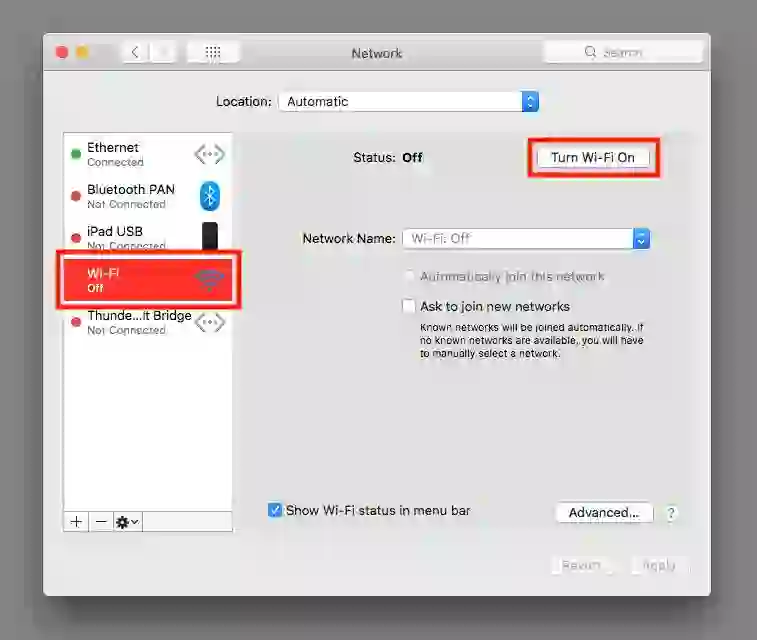Toggle Automatically join this network checkbox
The height and width of the screenshot is (640, 757).
click(x=409, y=277)
